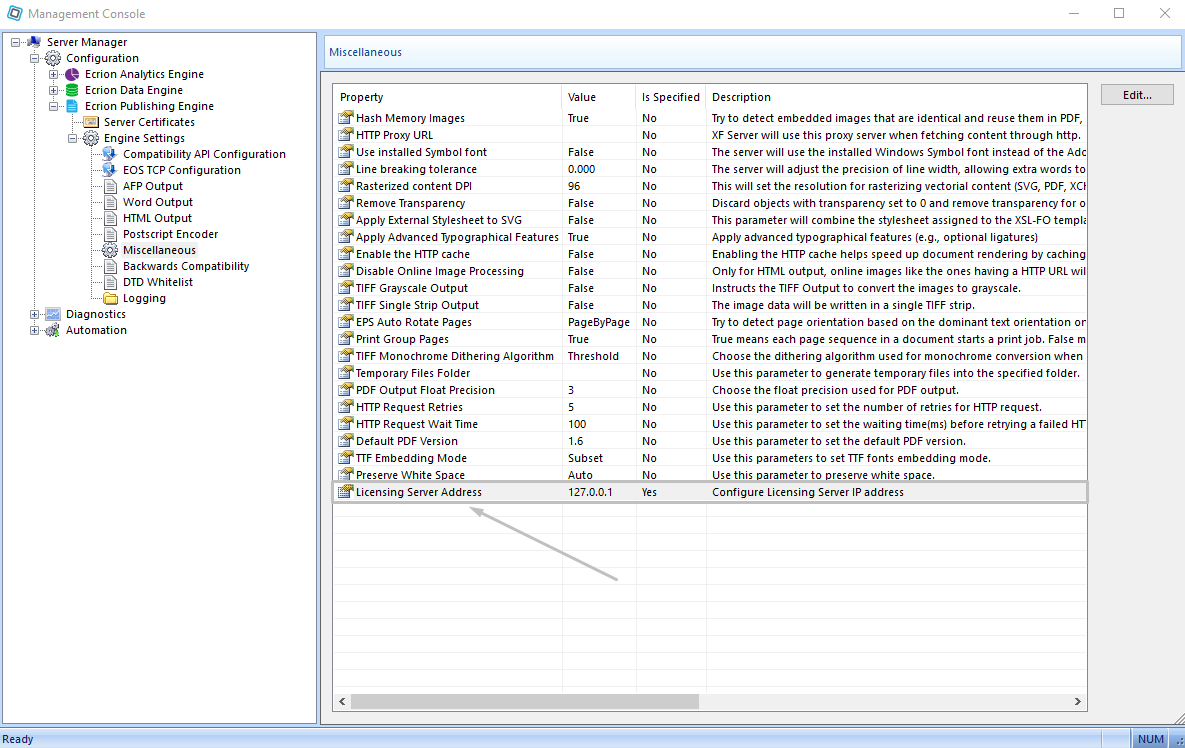Screen dimensions: 1185x748
Task: Click the Hash Memory Images property icon
Action: [345, 118]
